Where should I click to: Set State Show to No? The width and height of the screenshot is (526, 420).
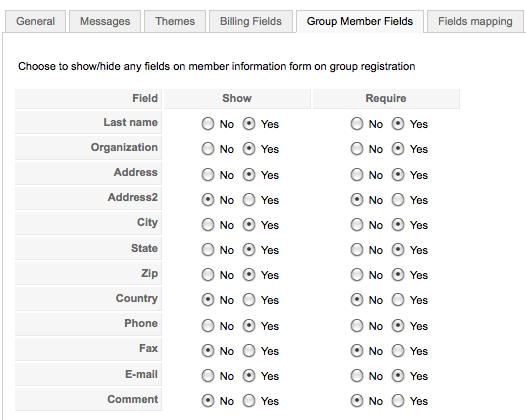(208, 250)
